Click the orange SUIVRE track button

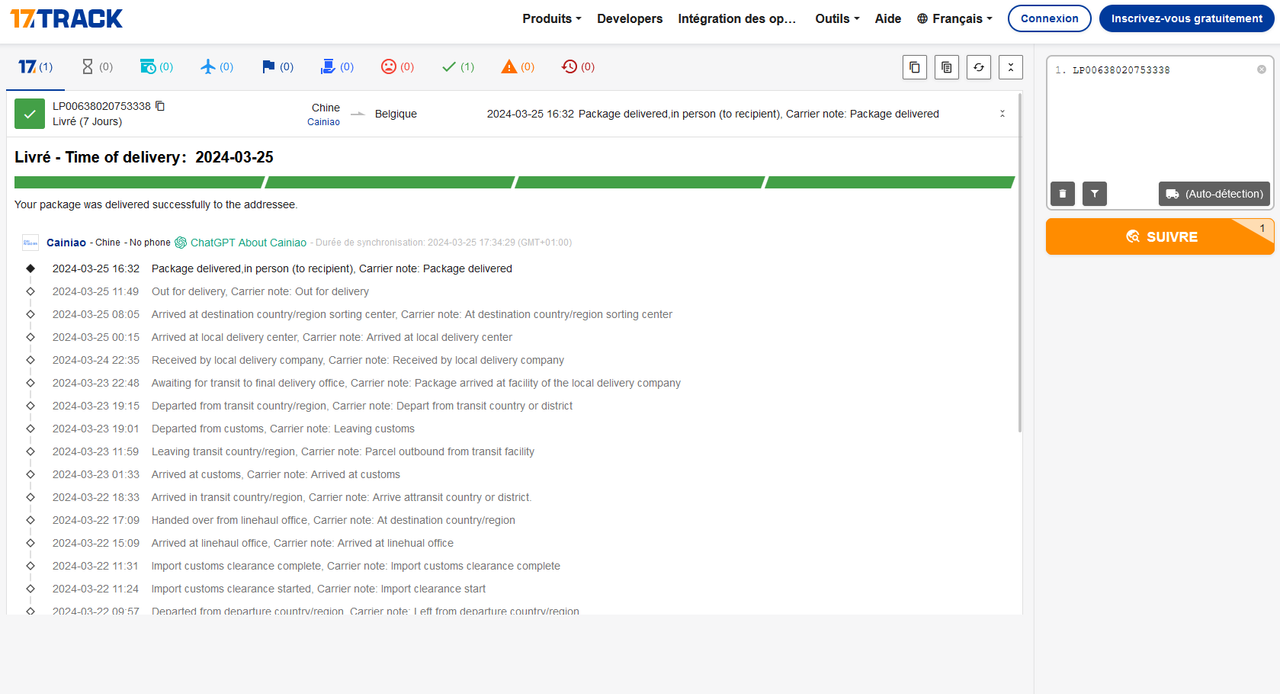click(1160, 237)
